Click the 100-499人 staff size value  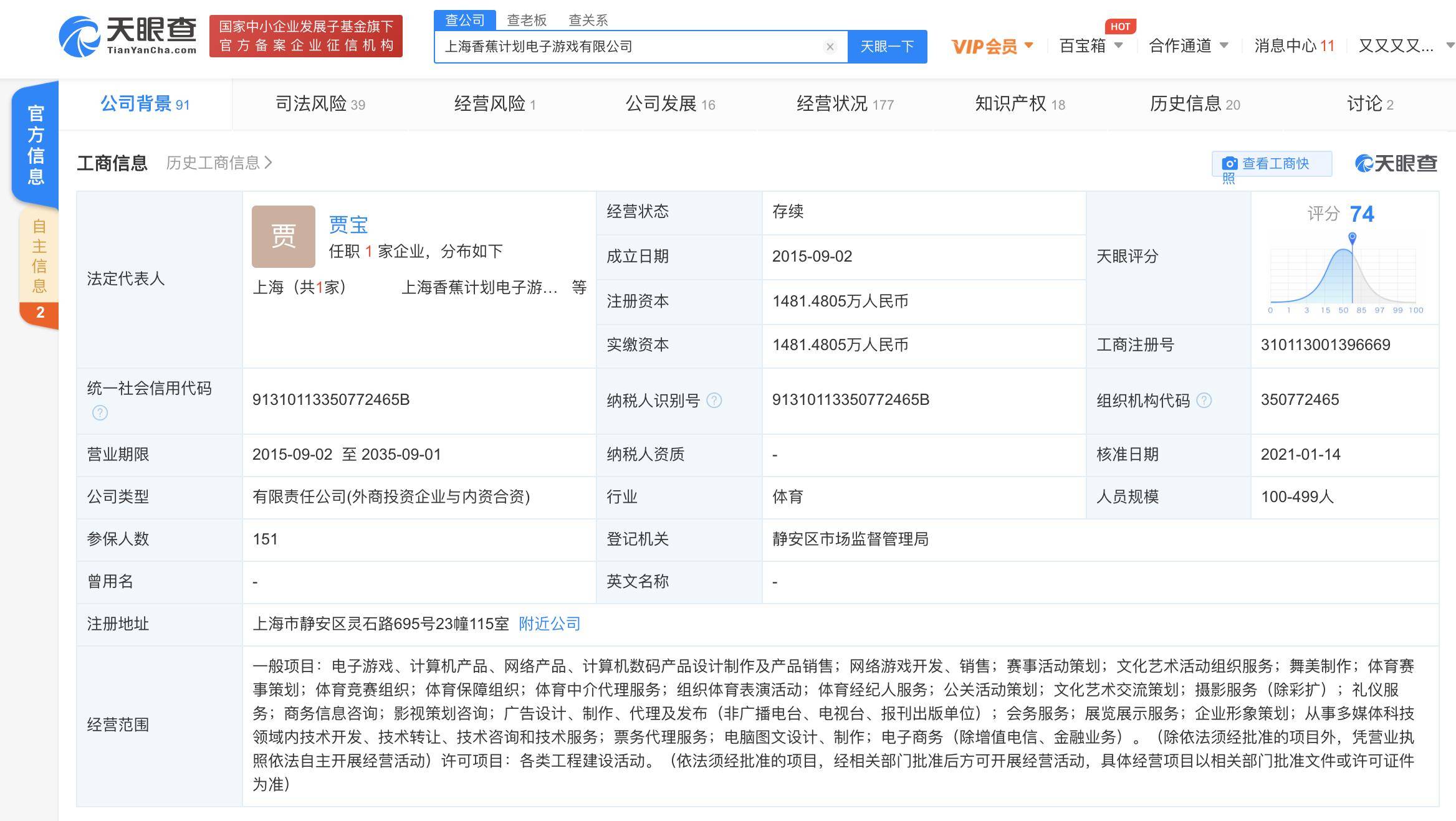tap(1297, 497)
